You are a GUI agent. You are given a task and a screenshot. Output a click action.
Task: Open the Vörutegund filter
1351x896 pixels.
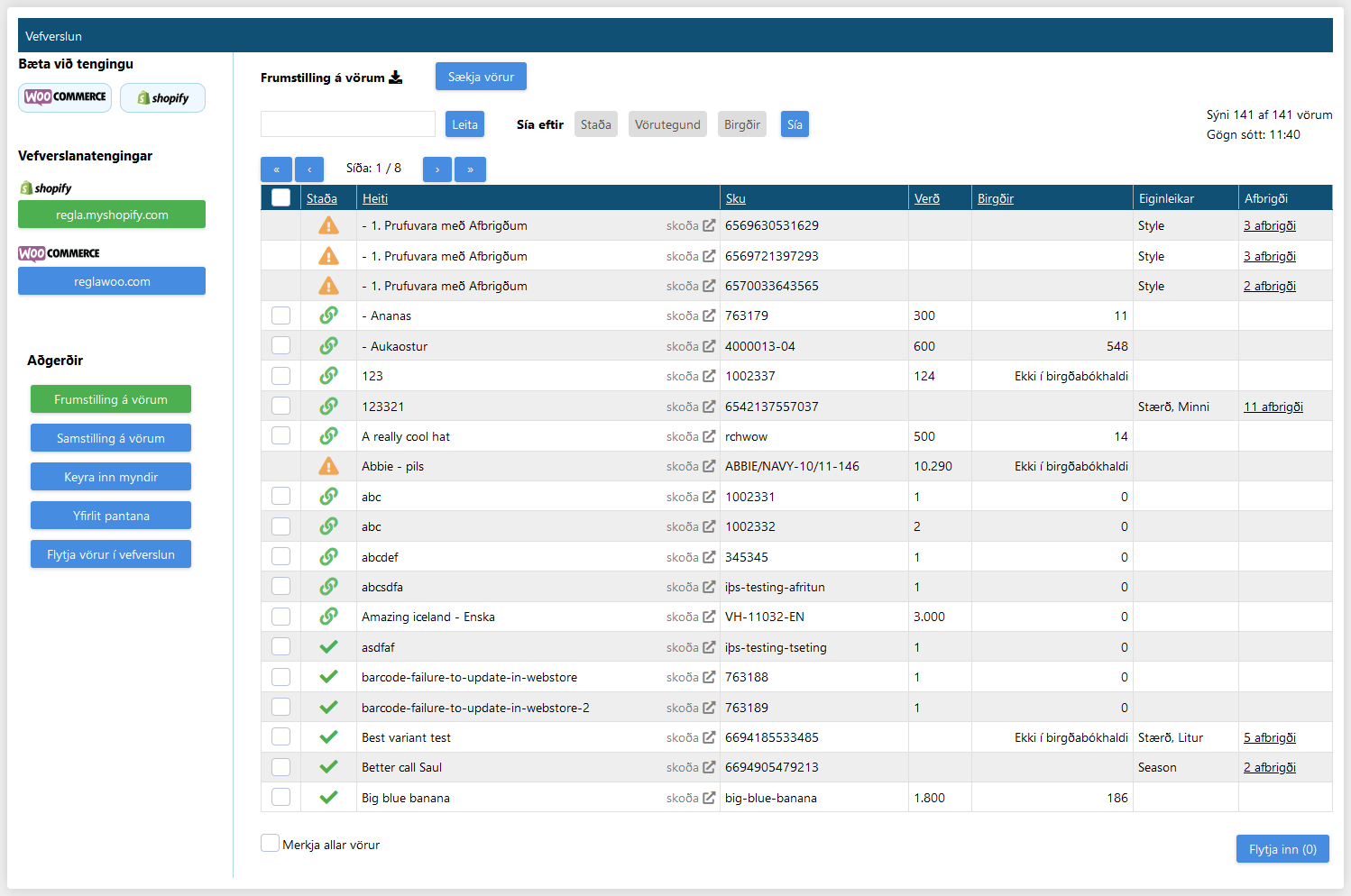[x=667, y=123]
